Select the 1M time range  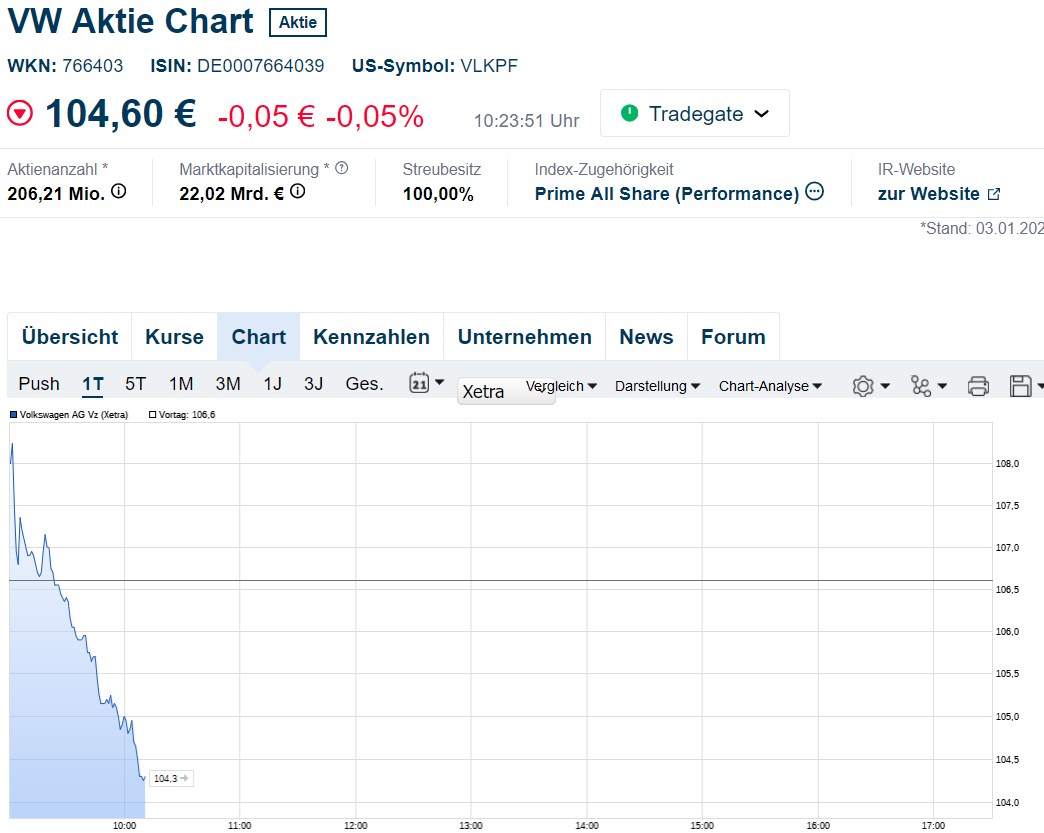point(181,384)
